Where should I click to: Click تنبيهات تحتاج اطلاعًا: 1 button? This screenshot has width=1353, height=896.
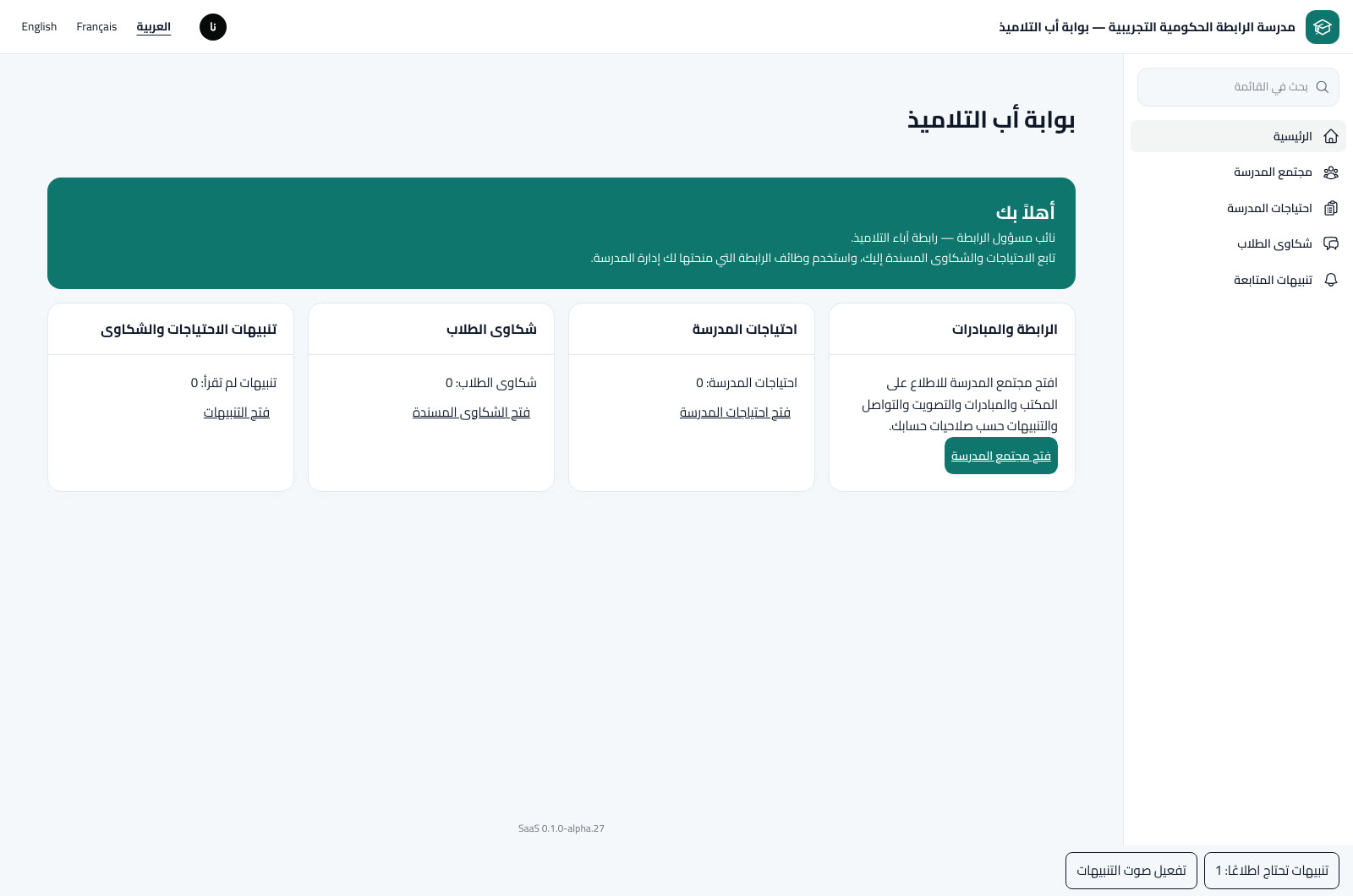[1272, 871]
